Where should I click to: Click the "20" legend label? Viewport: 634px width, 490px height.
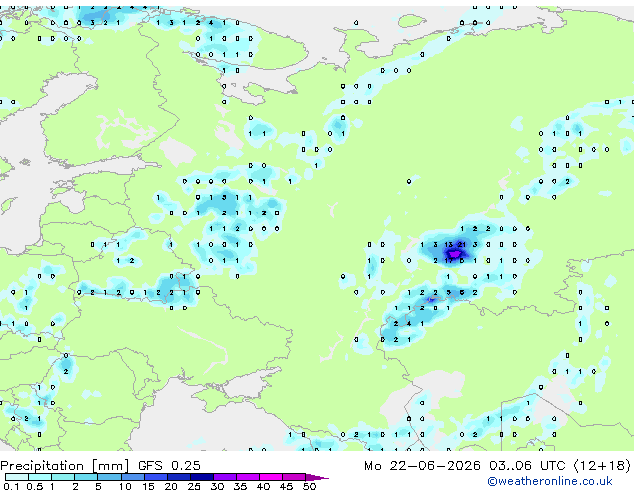pyautogui.click(x=171, y=486)
